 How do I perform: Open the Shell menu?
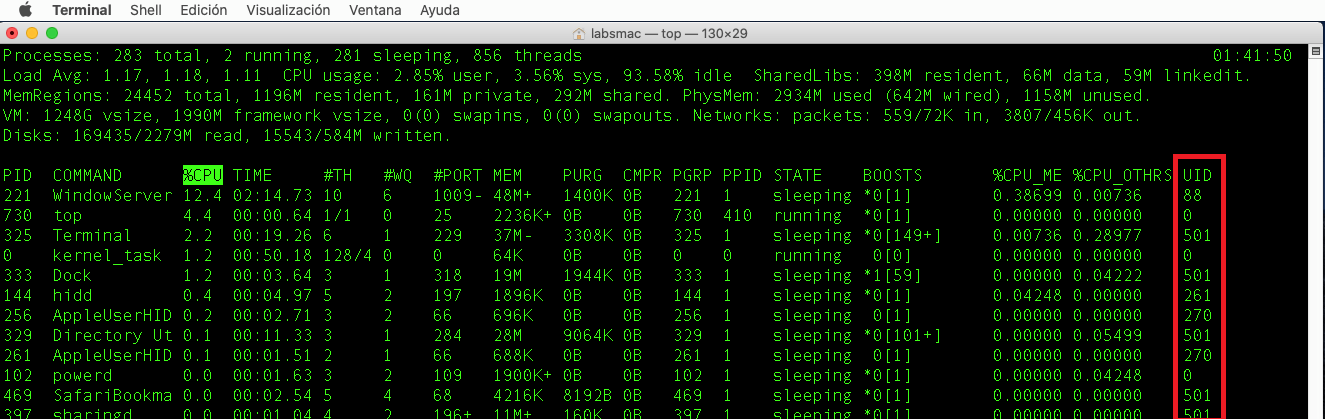148,10
